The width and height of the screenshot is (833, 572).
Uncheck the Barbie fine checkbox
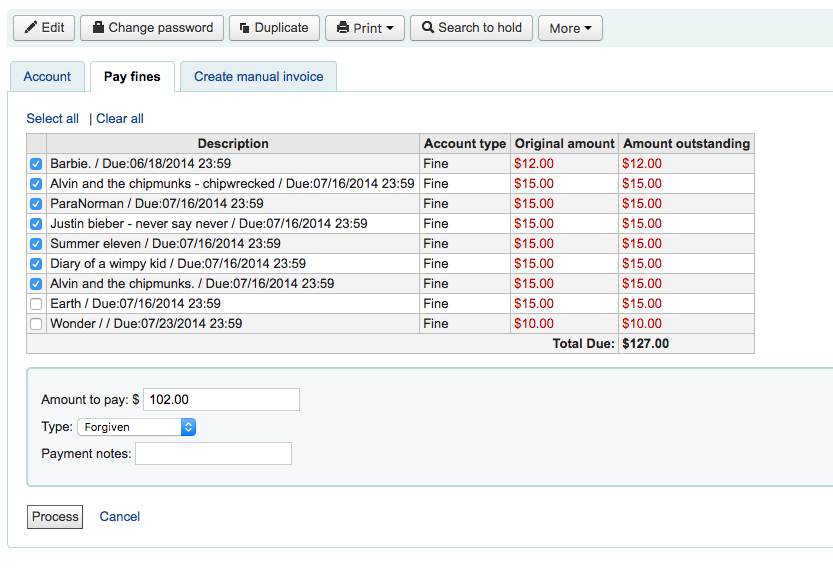pyautogui.click(x=36, y=164)
